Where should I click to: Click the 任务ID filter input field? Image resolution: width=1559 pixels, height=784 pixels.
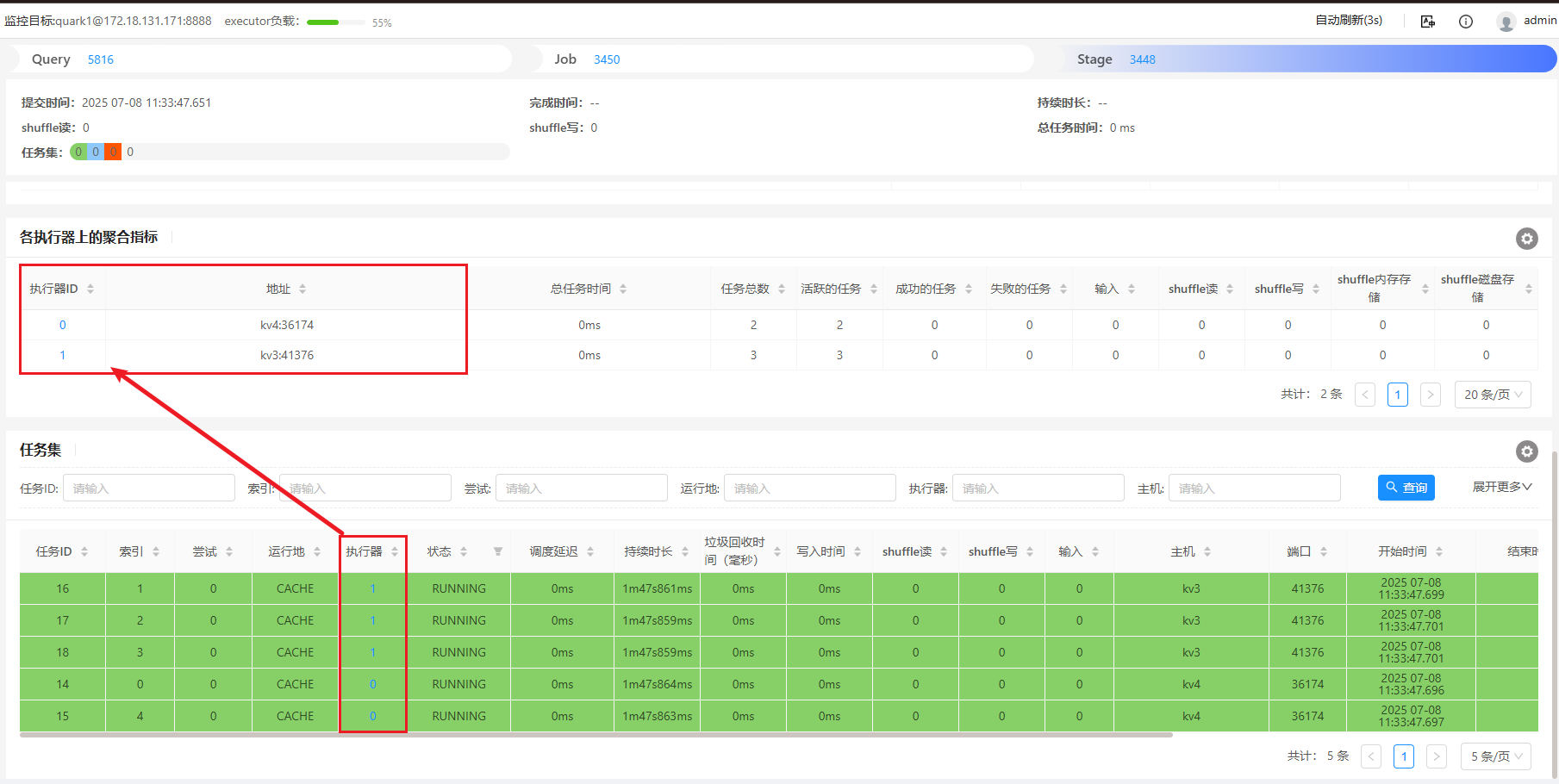(x=149, y=488)
